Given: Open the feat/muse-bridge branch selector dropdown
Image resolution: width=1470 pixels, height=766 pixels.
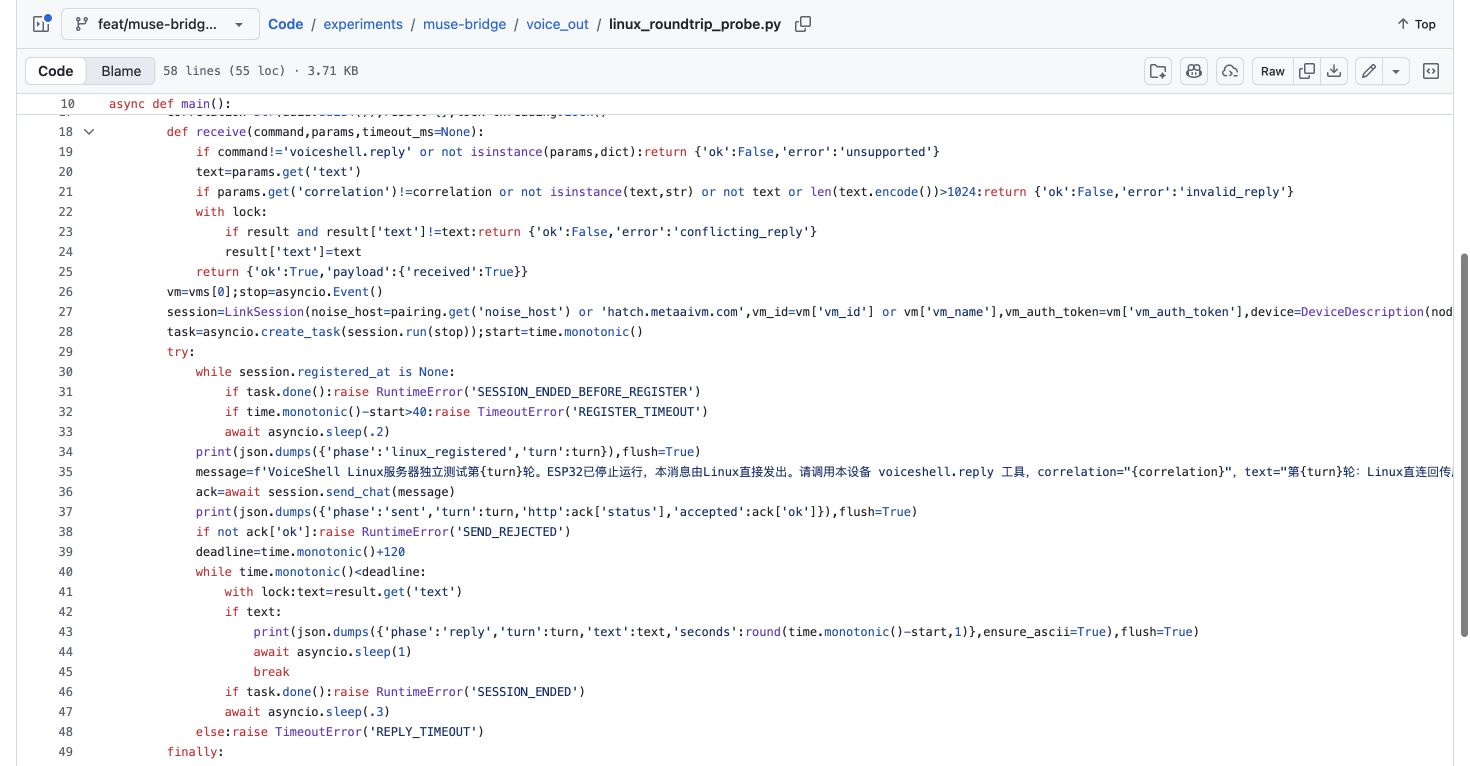Looking at the screenshot, I should [158, 24].
